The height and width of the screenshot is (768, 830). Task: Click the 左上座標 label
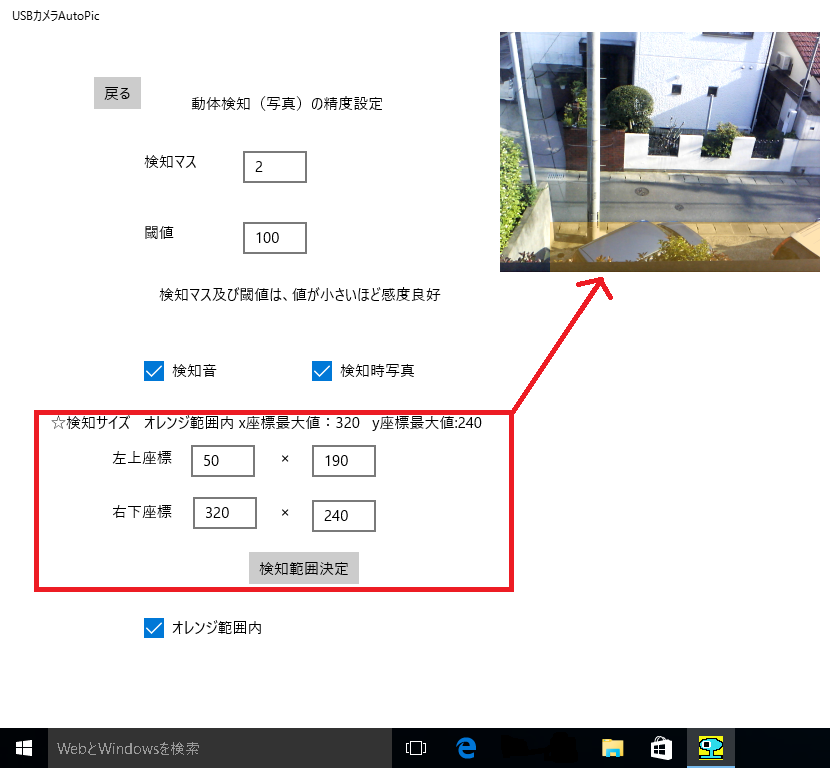[142, 458]
